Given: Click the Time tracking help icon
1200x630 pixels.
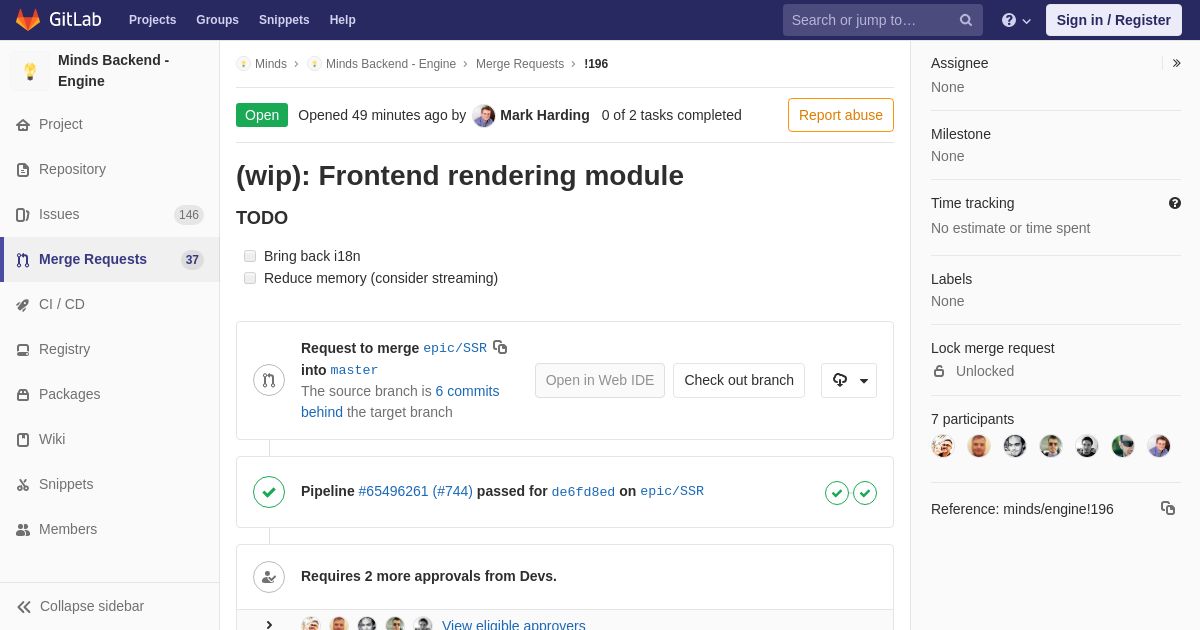Looking at the screenshot, I should [1175, 203].
